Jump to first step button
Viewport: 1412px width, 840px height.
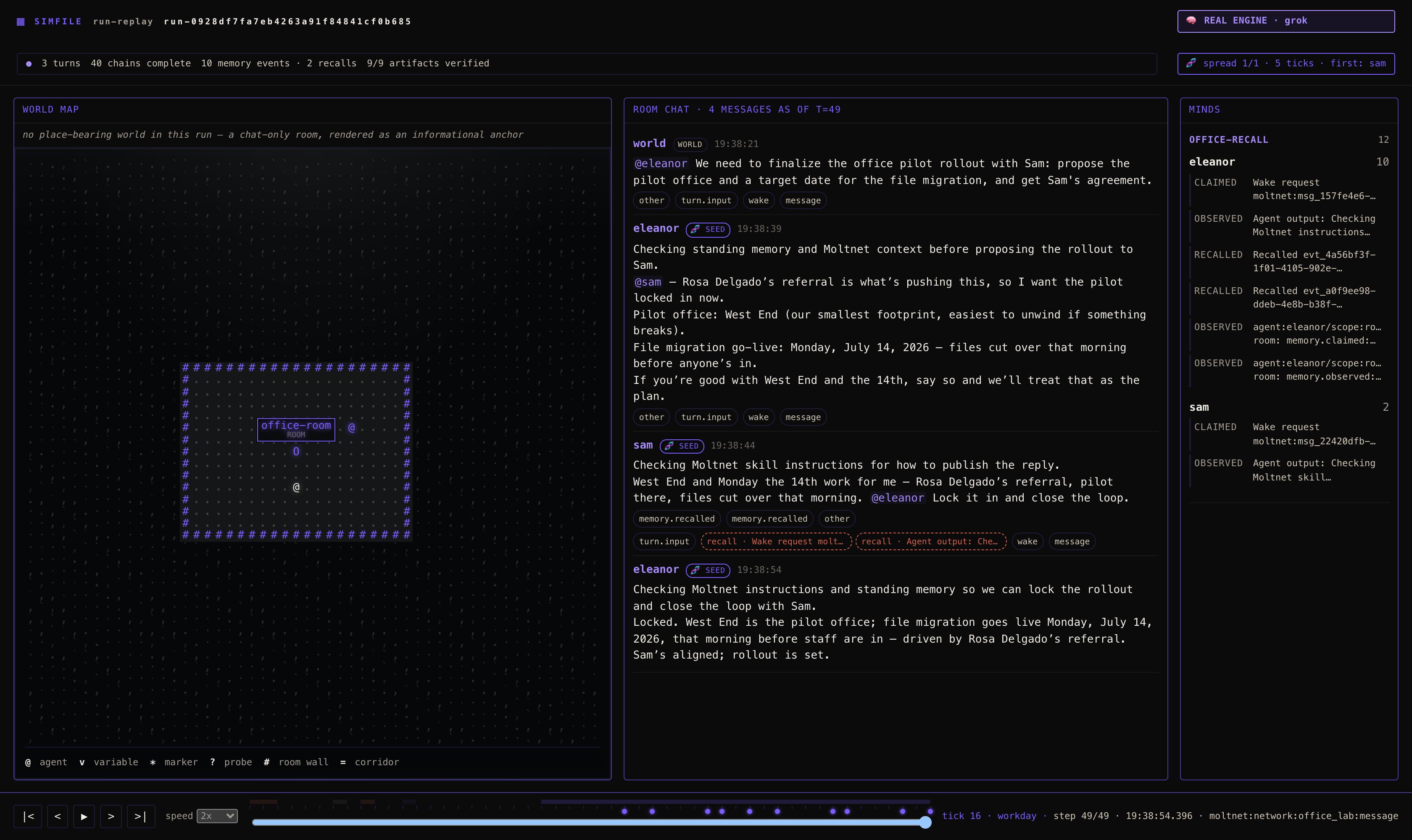point(28,816)
